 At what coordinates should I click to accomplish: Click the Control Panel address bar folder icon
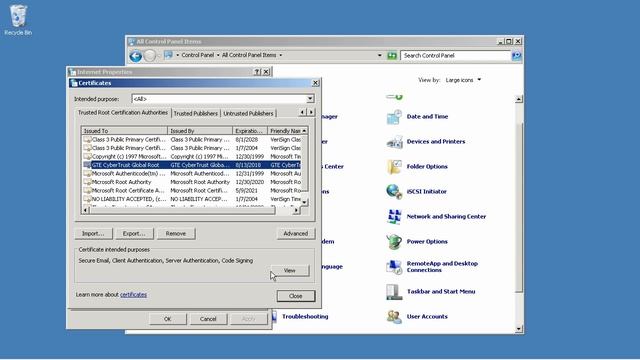(x=168, y=55)
